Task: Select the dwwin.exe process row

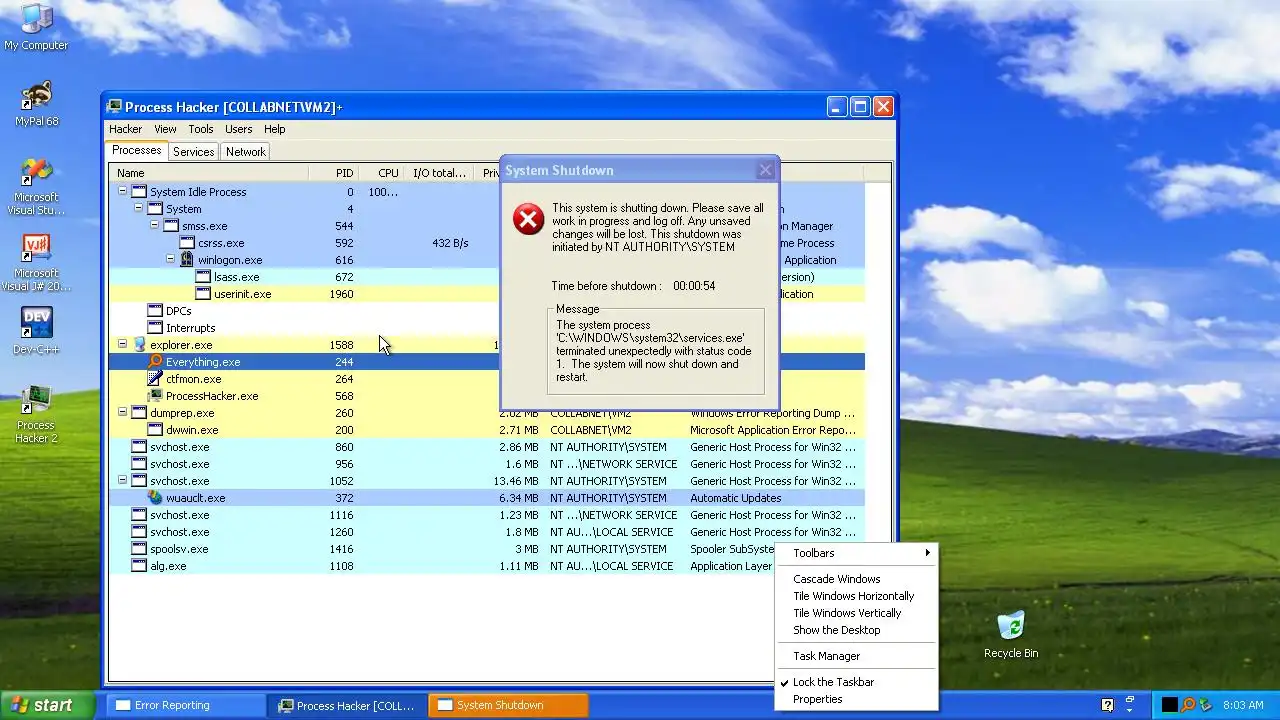Action: pos(486,430)
